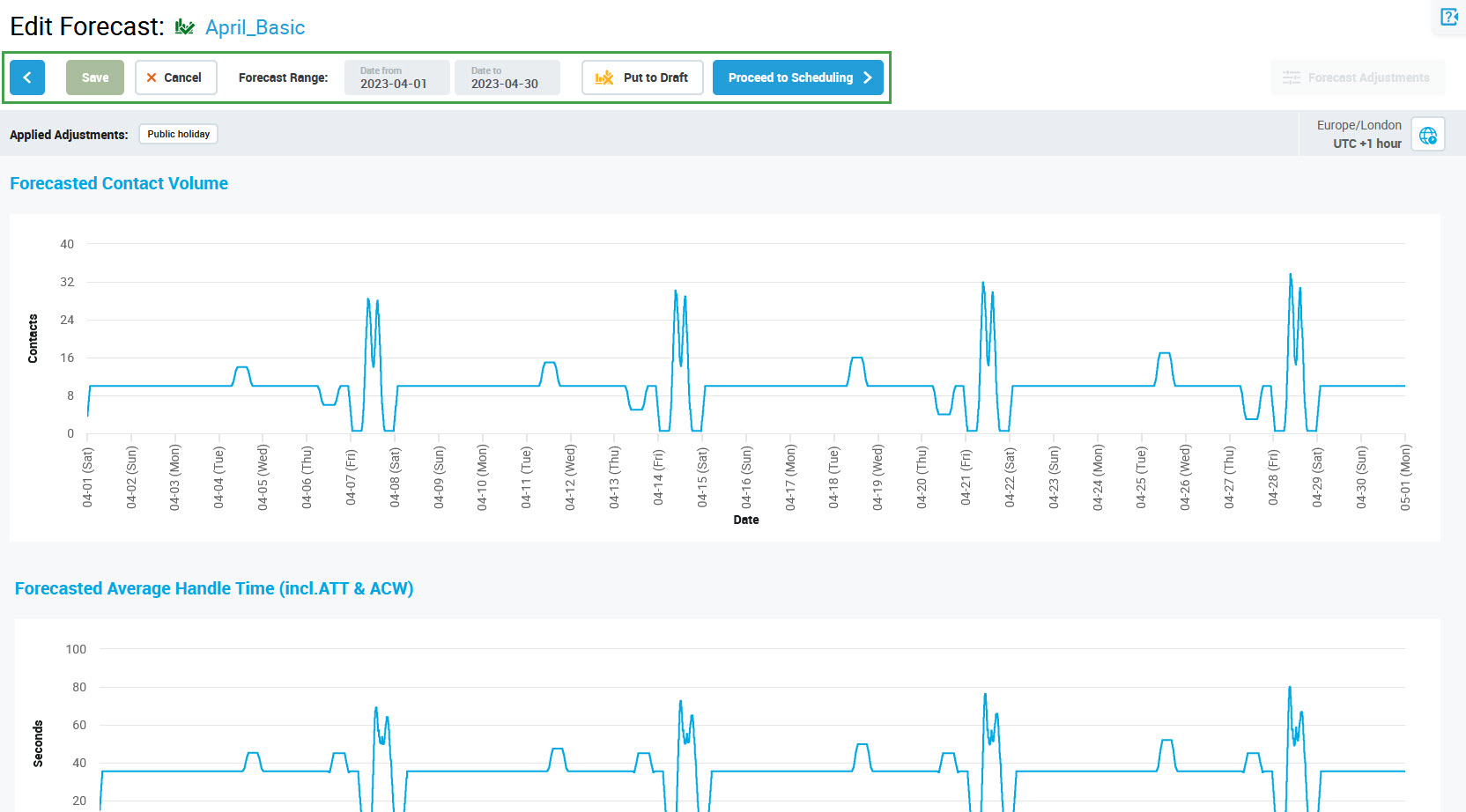The height and width of the screenshot is (812, 1466).
Task: Click the Forecasted Average Handle Time heading
Action: click(214, 588)
